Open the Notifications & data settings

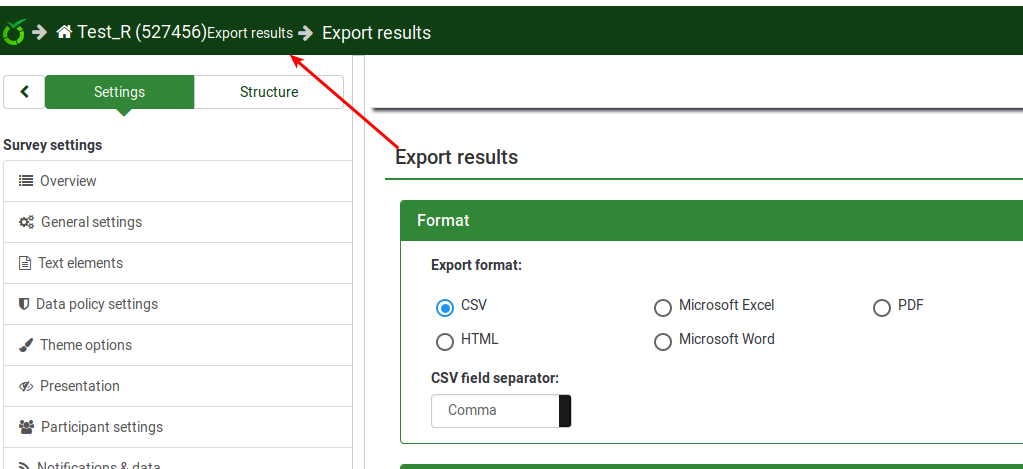pos(99,463)
